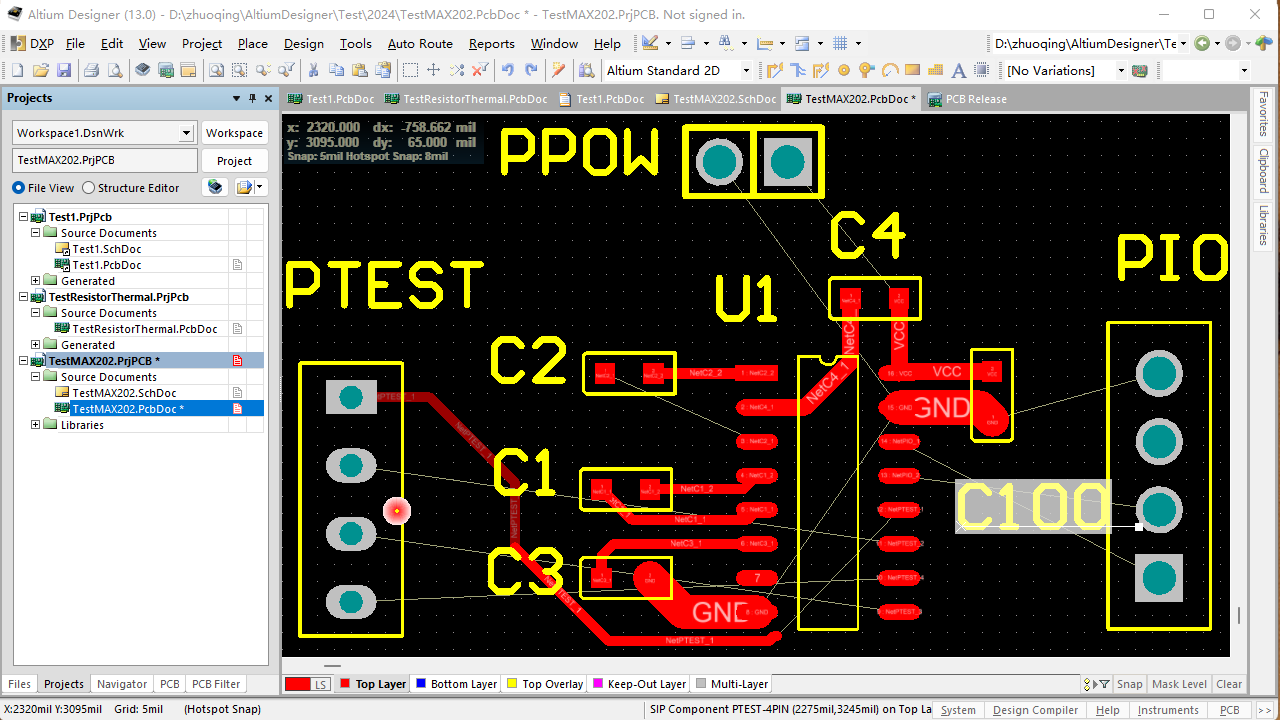Image resolution: width=1280 pixels, height=720 pixels.
Task: Click the compile project icon in Projects panel
Action: point(214,187)
